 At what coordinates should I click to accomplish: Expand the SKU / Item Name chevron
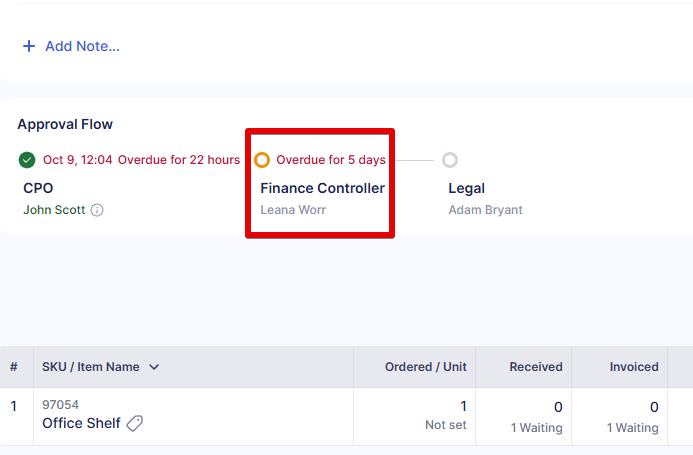point(154,367)
